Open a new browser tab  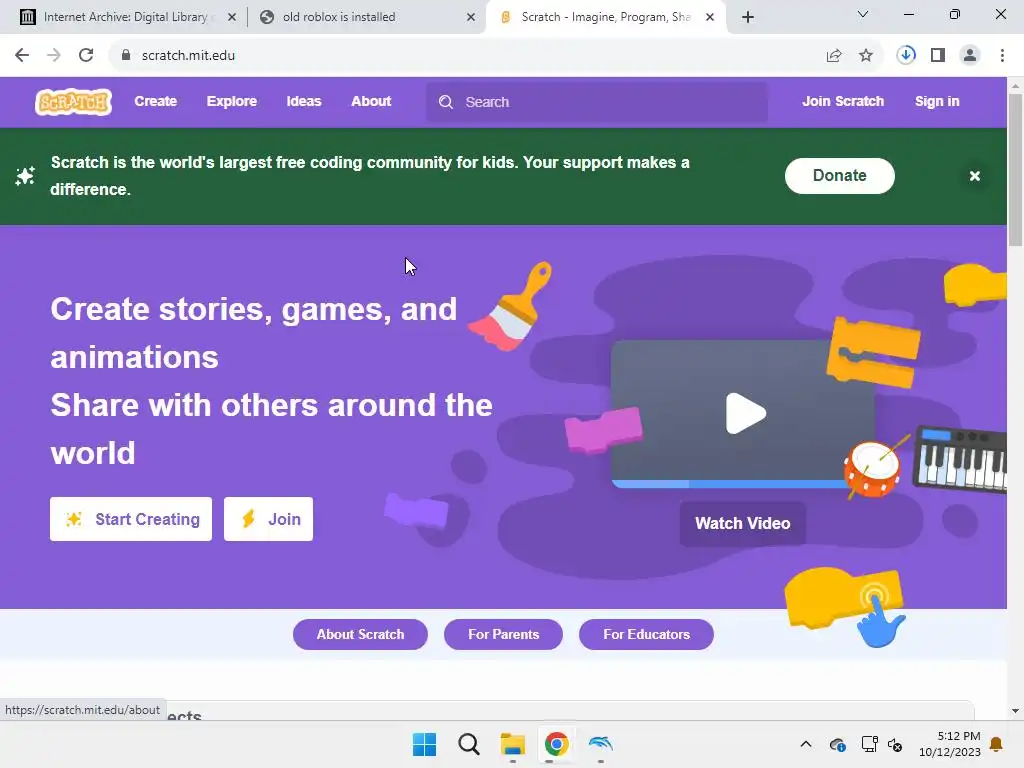point(748,18)
